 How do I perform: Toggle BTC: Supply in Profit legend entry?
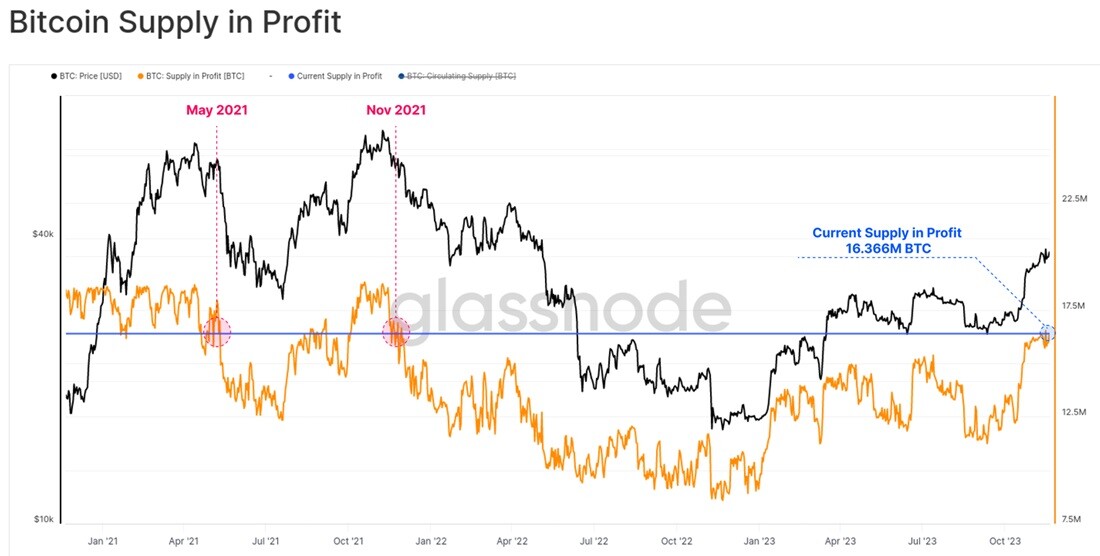tap(188, 76)
